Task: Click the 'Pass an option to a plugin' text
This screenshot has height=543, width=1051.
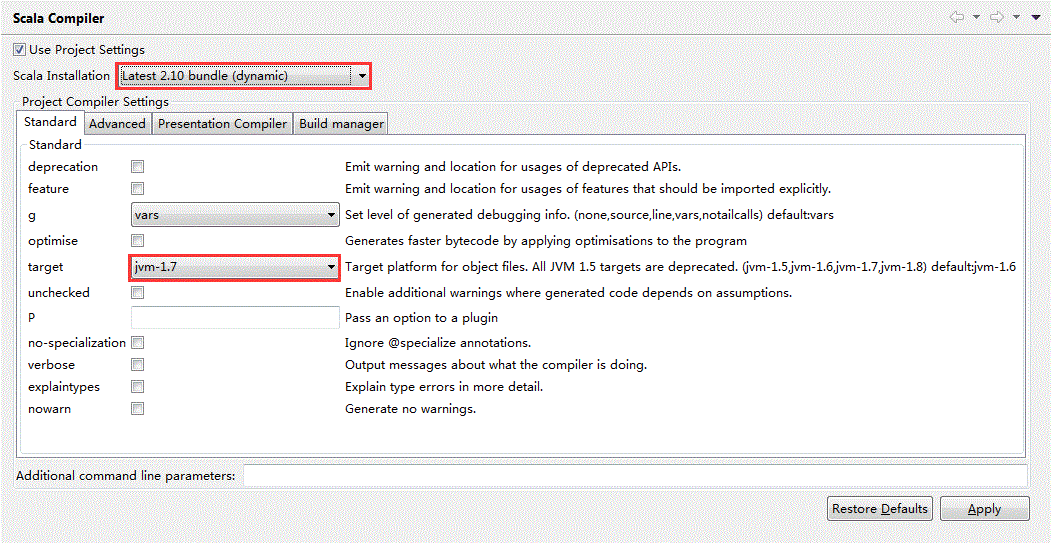Action: click(x=421, y=317)
